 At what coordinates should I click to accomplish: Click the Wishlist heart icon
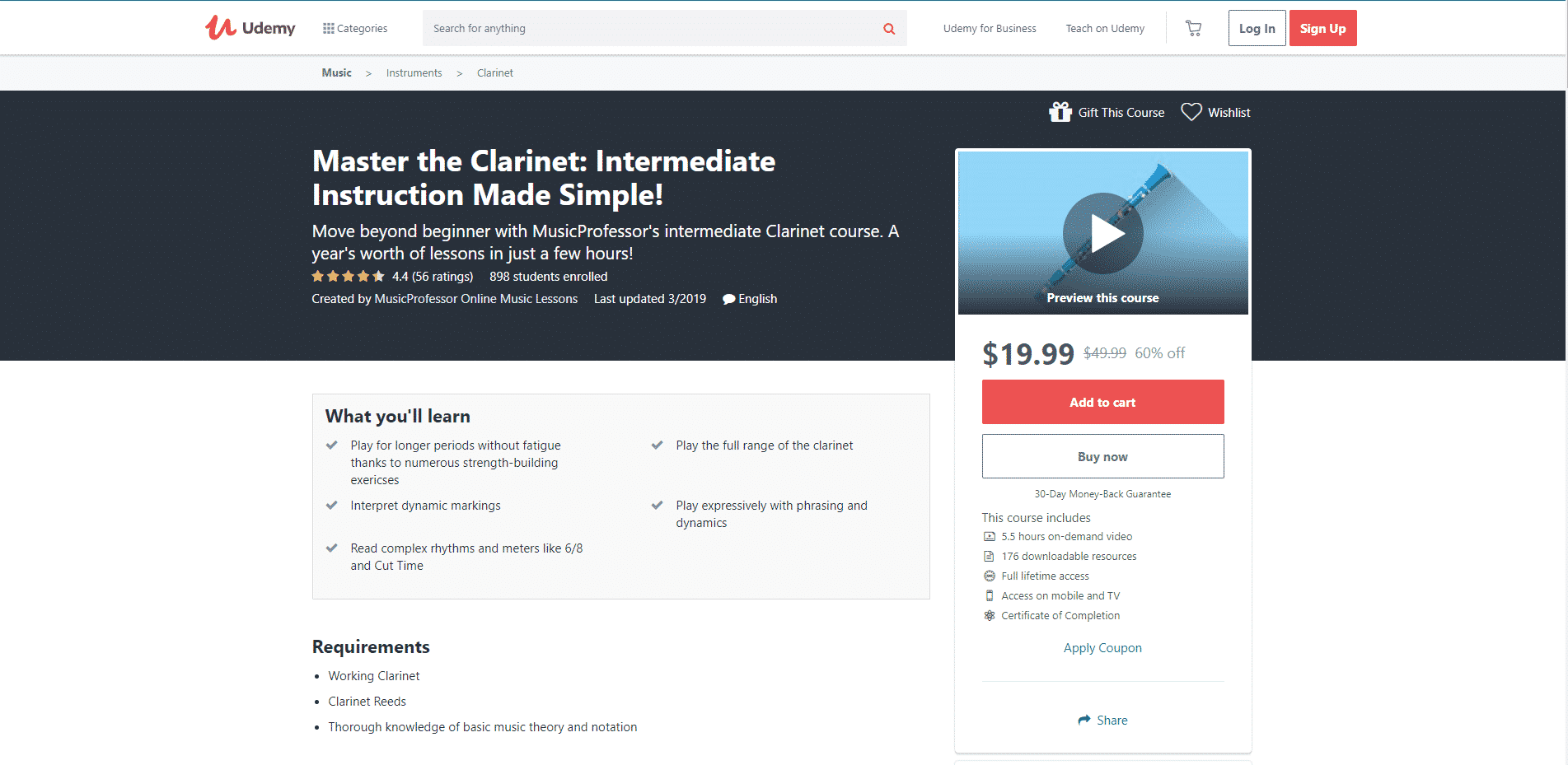pyautogui.click(x=1191, y=112)
